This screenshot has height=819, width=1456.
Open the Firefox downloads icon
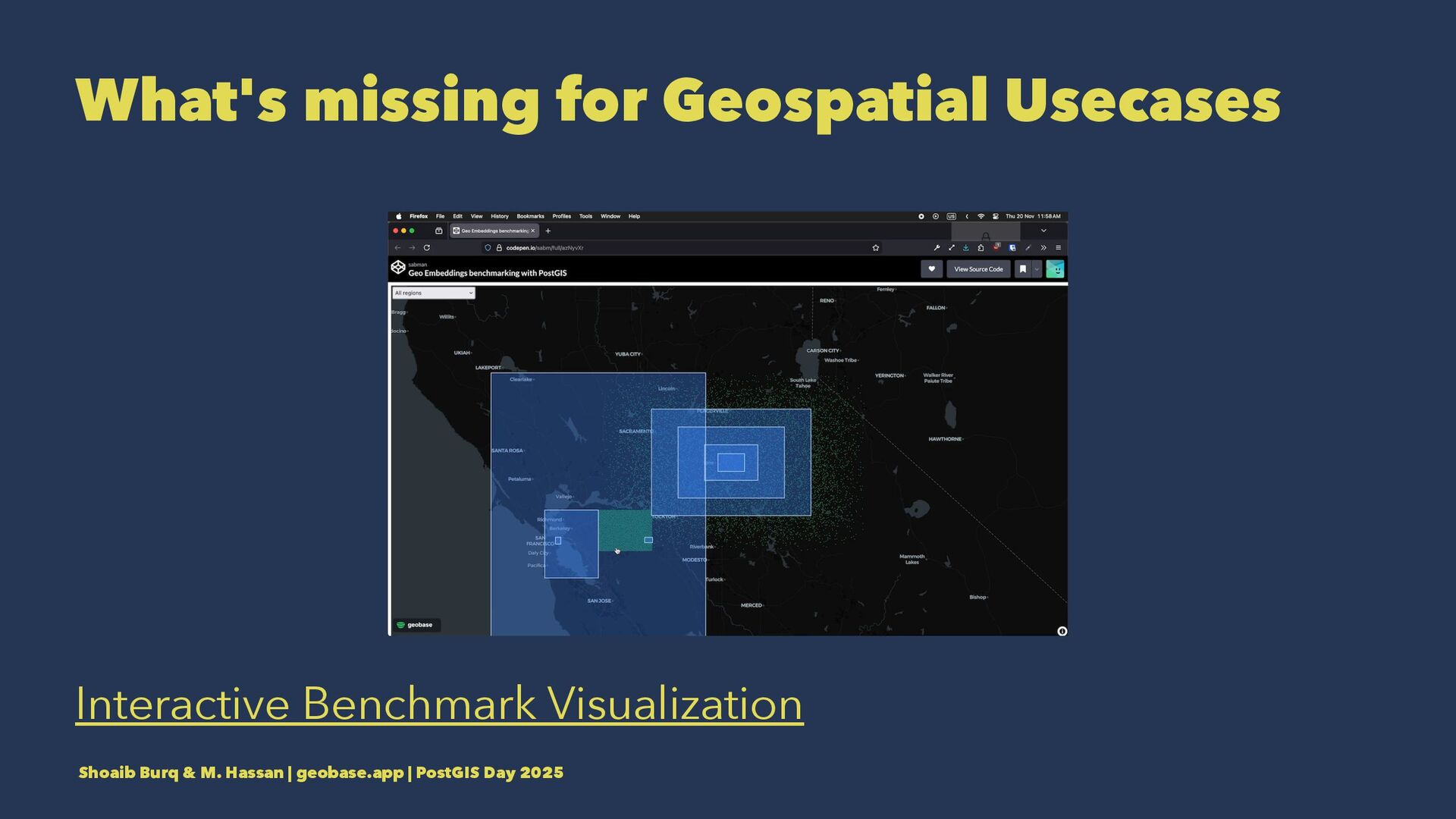(x=966, y=248)
